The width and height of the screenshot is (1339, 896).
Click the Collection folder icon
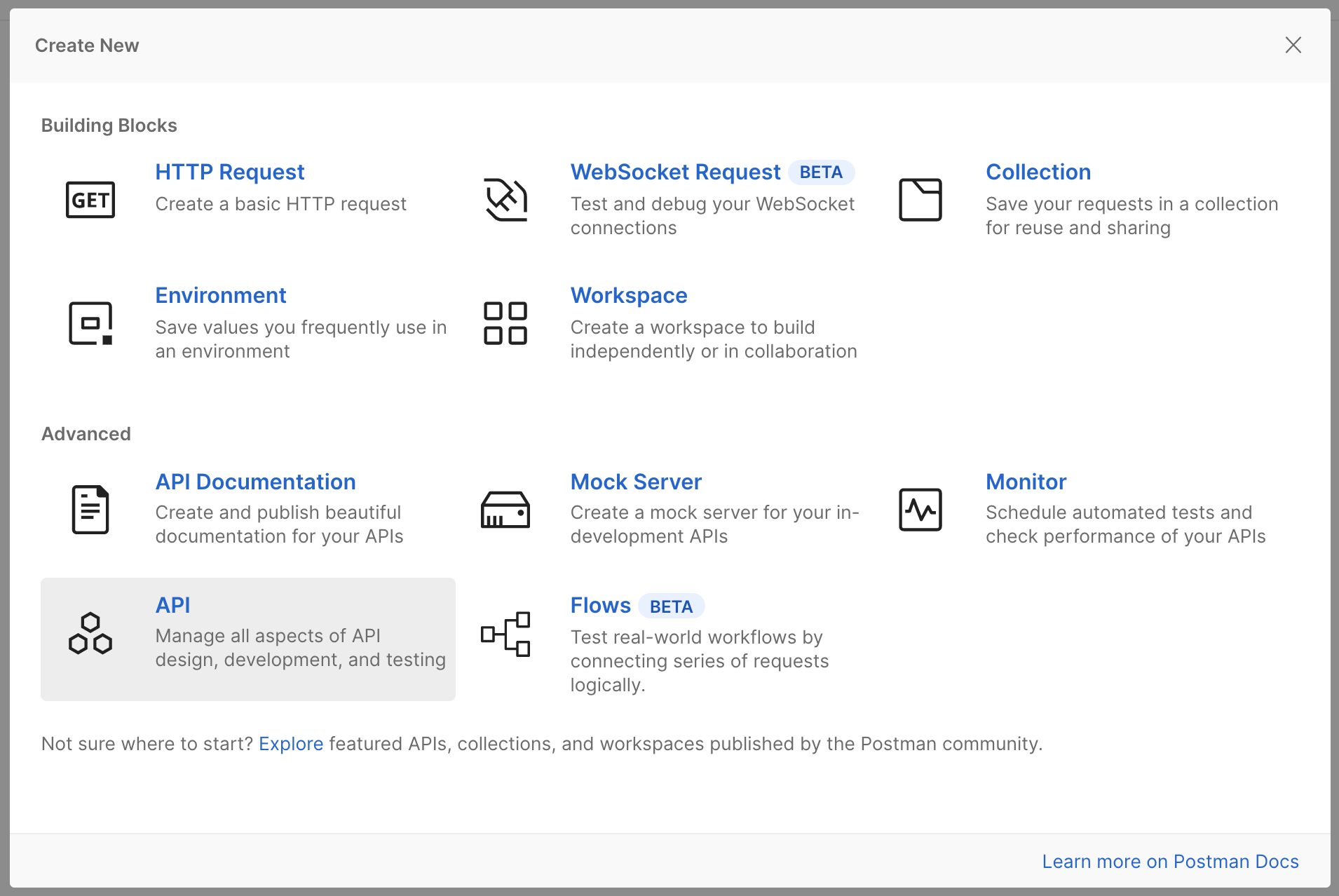920,200
